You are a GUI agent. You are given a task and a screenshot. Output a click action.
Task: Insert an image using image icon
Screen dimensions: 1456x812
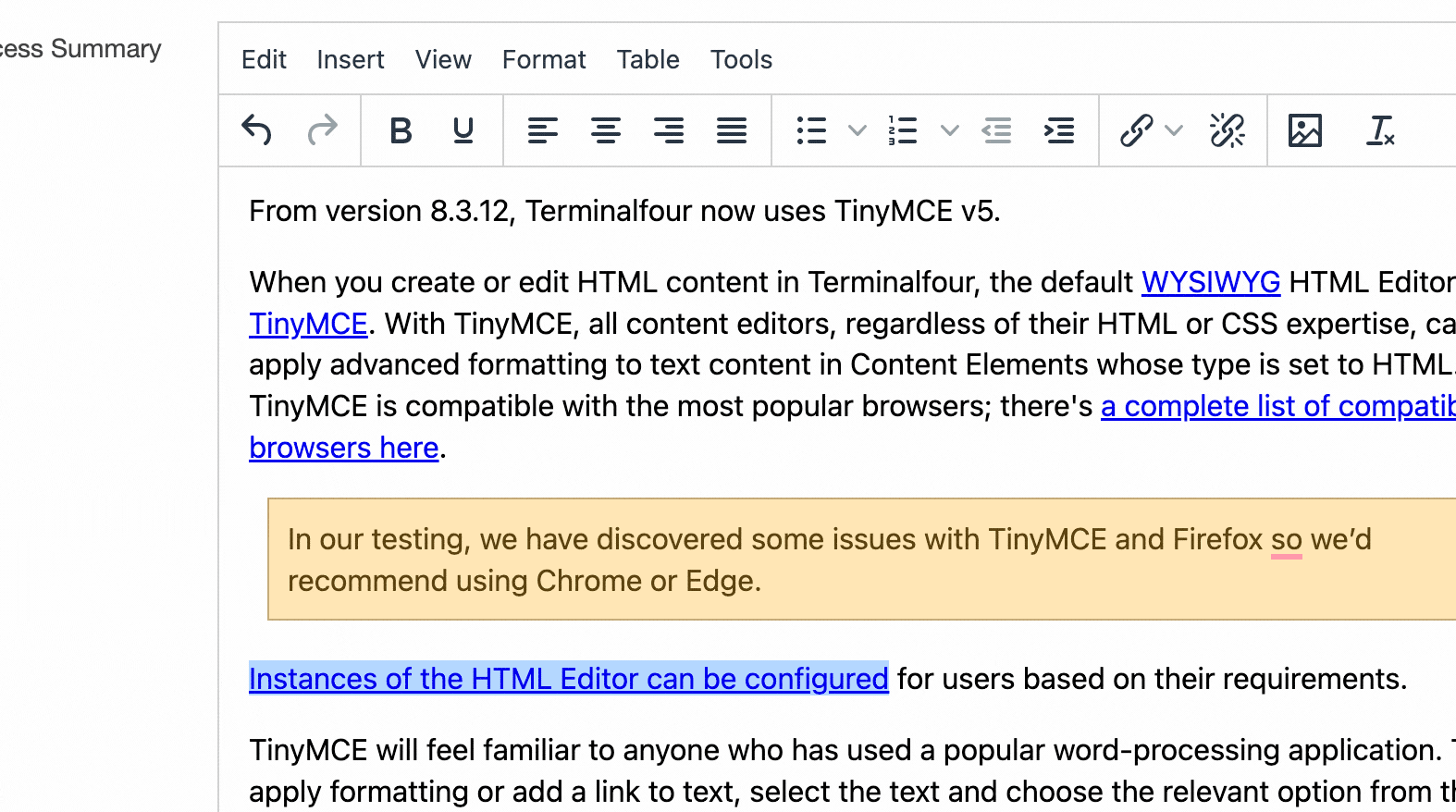[x=1305, y=130]
